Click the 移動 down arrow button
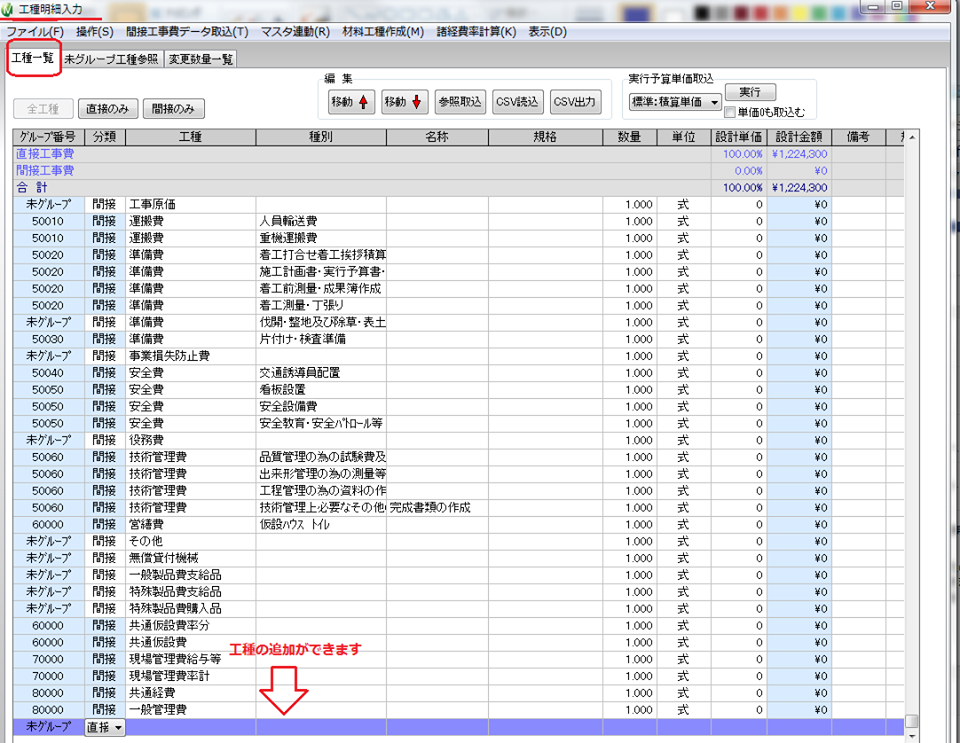This screenshot has height=743, width=960. coord(403,102)
